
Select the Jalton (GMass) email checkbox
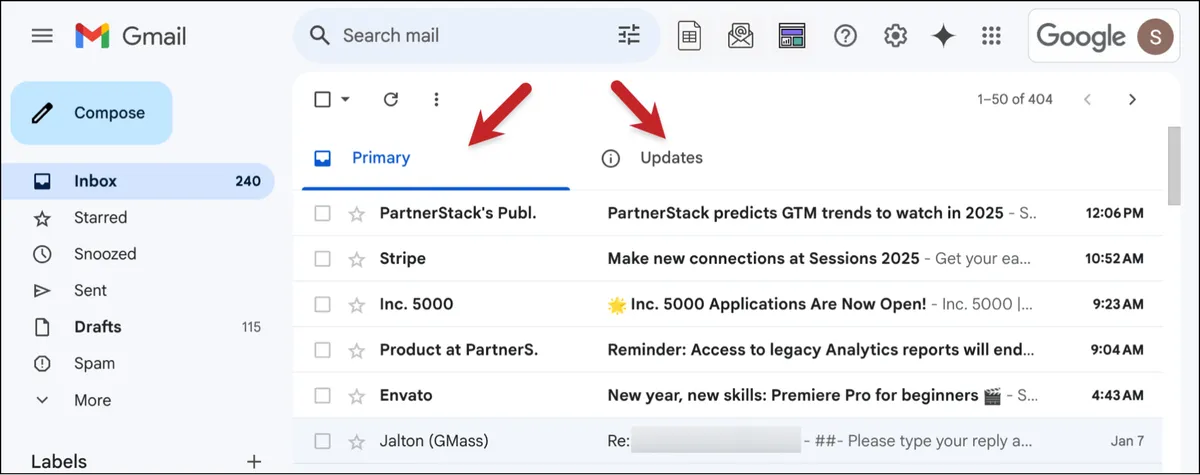tap(322, 441)
